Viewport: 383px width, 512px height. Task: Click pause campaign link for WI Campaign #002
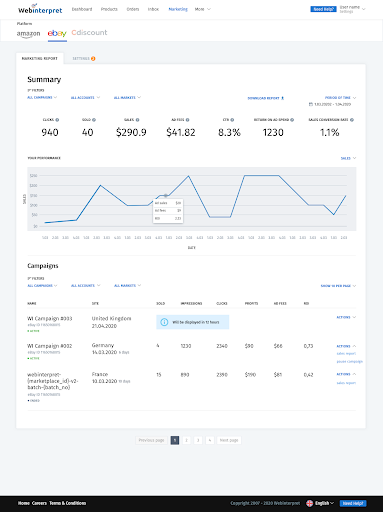point(349,362)
